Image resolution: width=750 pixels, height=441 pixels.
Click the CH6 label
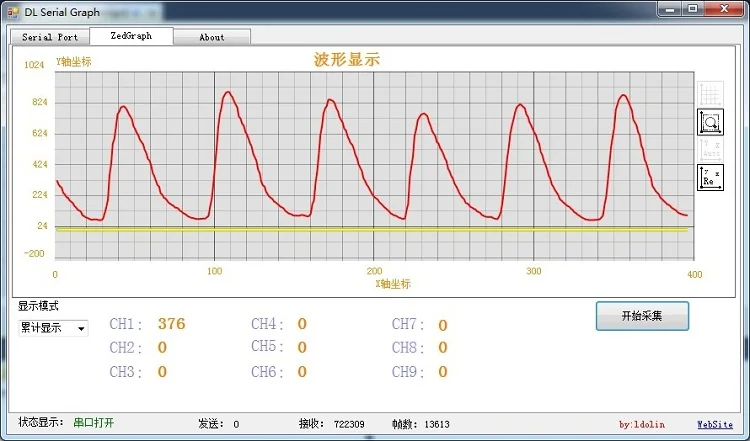pyautogui.click(x=267, y=372)
